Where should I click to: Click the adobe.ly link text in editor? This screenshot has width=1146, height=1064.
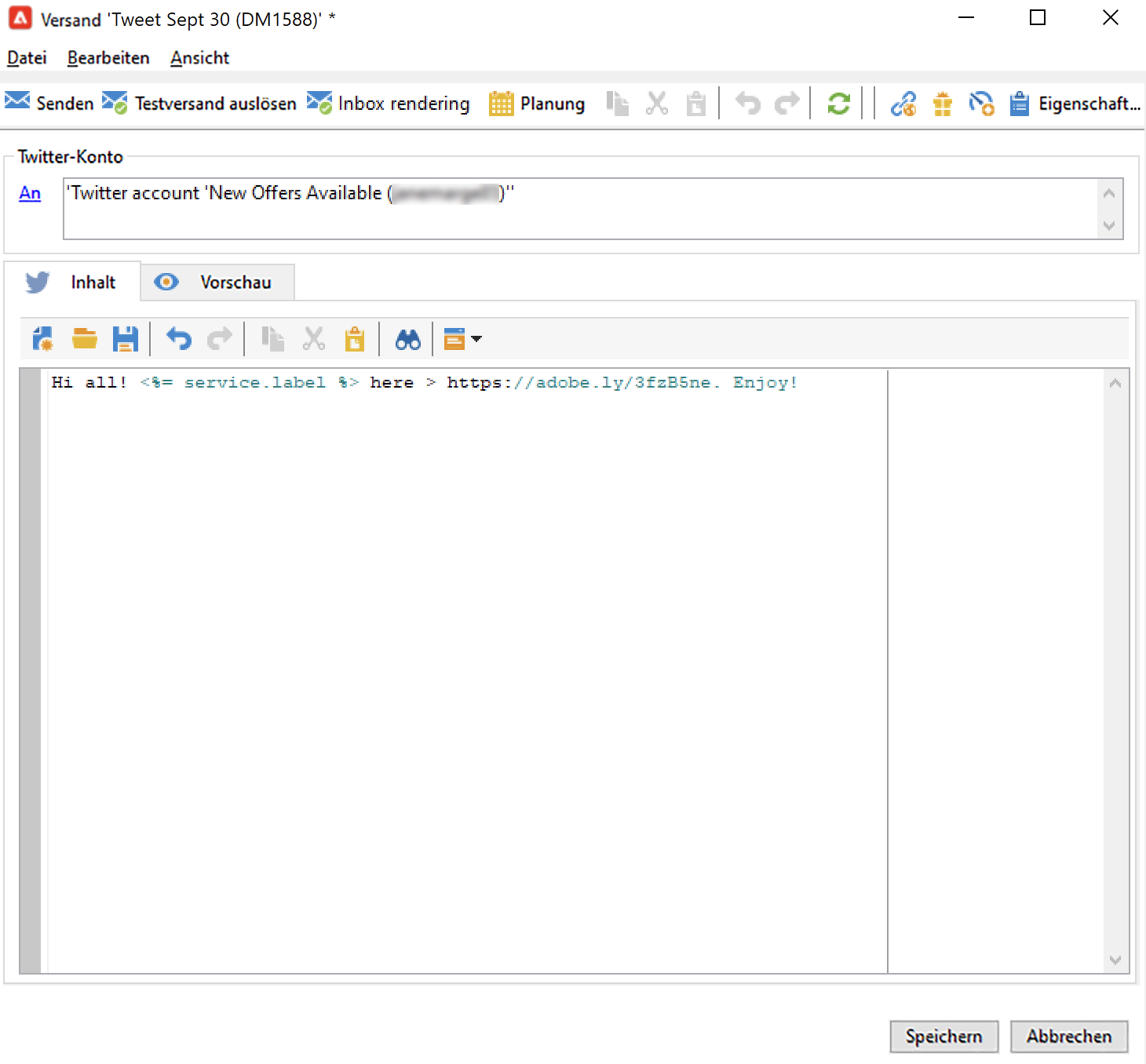[578, 383]
